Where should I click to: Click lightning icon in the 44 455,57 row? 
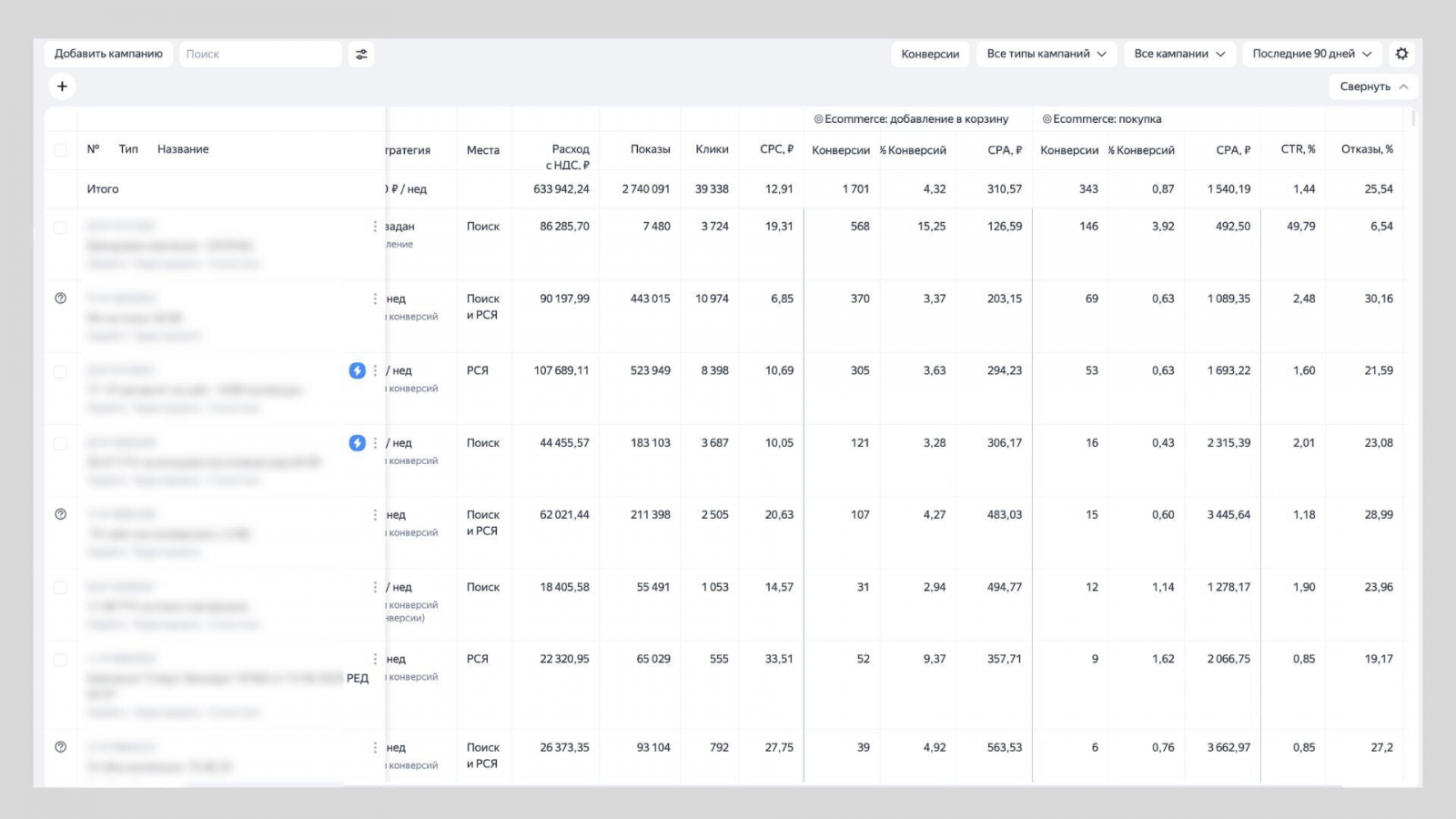tap(358, 443)
